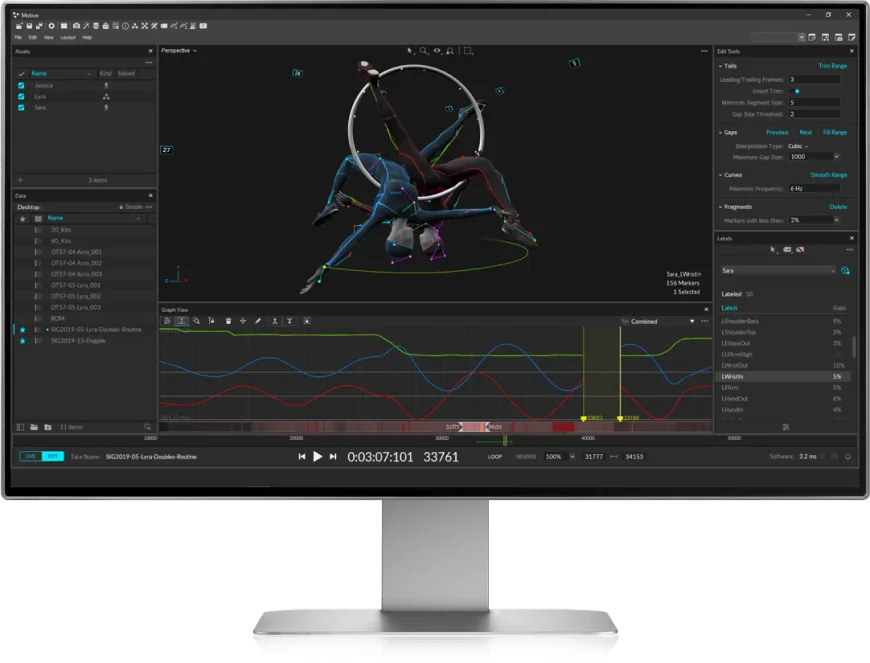The height and width of the screenshot is (663, 870).
Task: Click the timeline scrubber at the current frame
Action: 505,440
